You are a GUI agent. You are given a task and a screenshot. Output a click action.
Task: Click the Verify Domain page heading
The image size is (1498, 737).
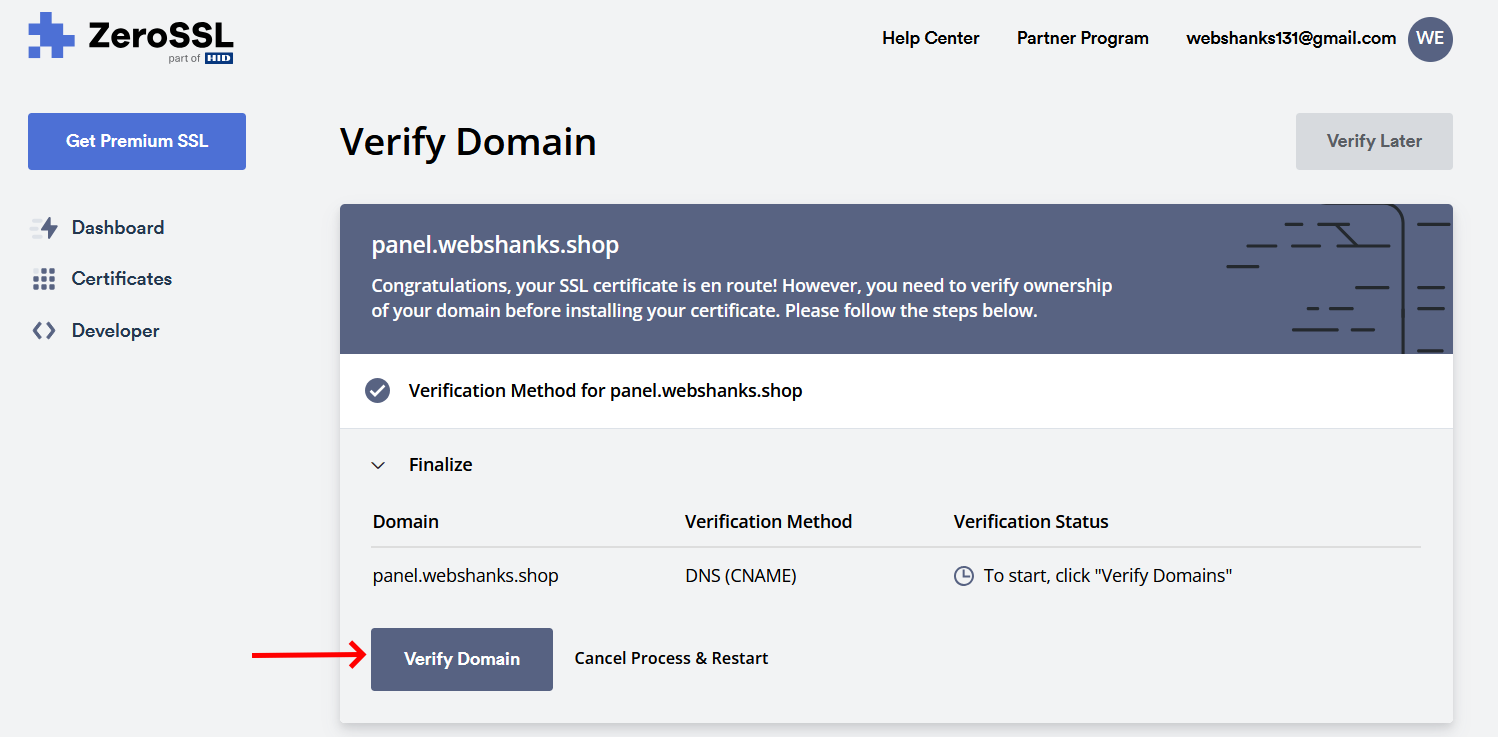pos(468,142)
